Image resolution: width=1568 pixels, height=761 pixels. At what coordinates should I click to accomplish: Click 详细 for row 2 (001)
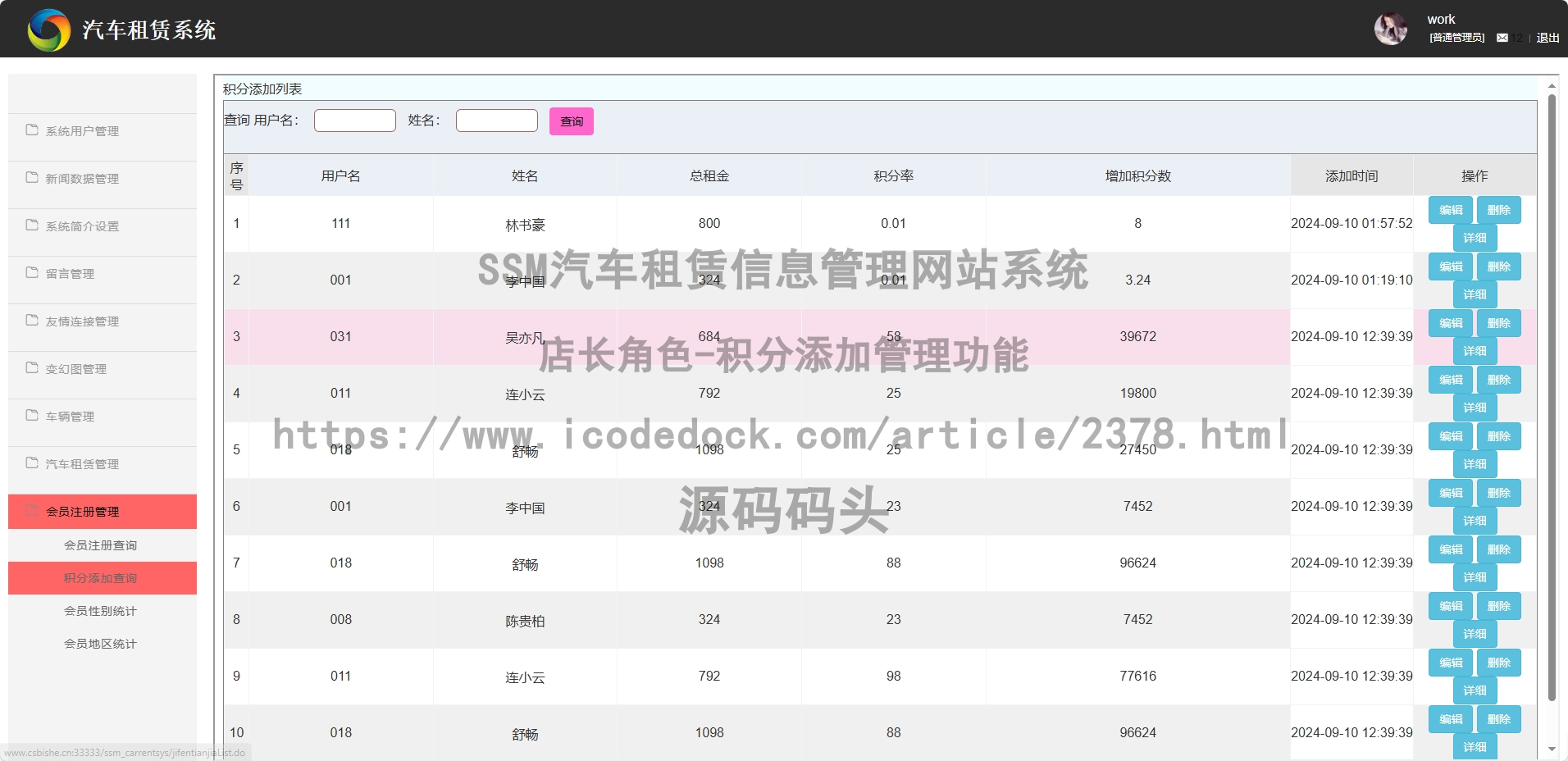1475,294
